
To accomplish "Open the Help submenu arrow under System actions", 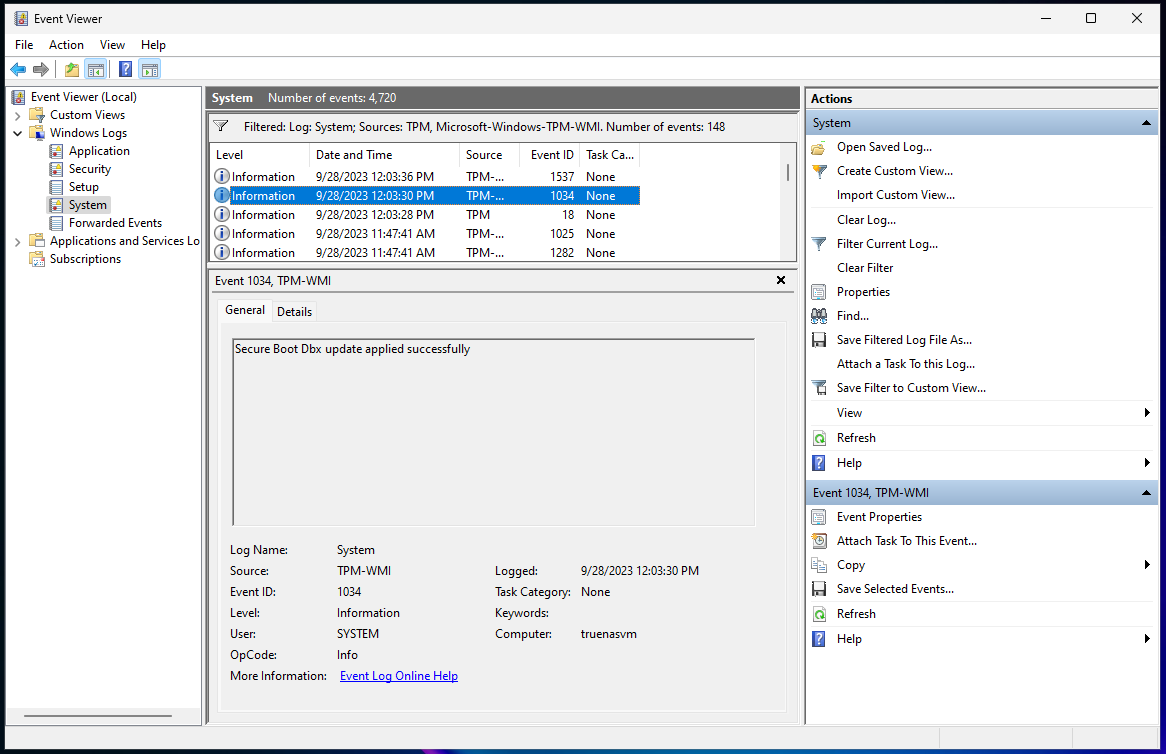I will [1147, 463].
